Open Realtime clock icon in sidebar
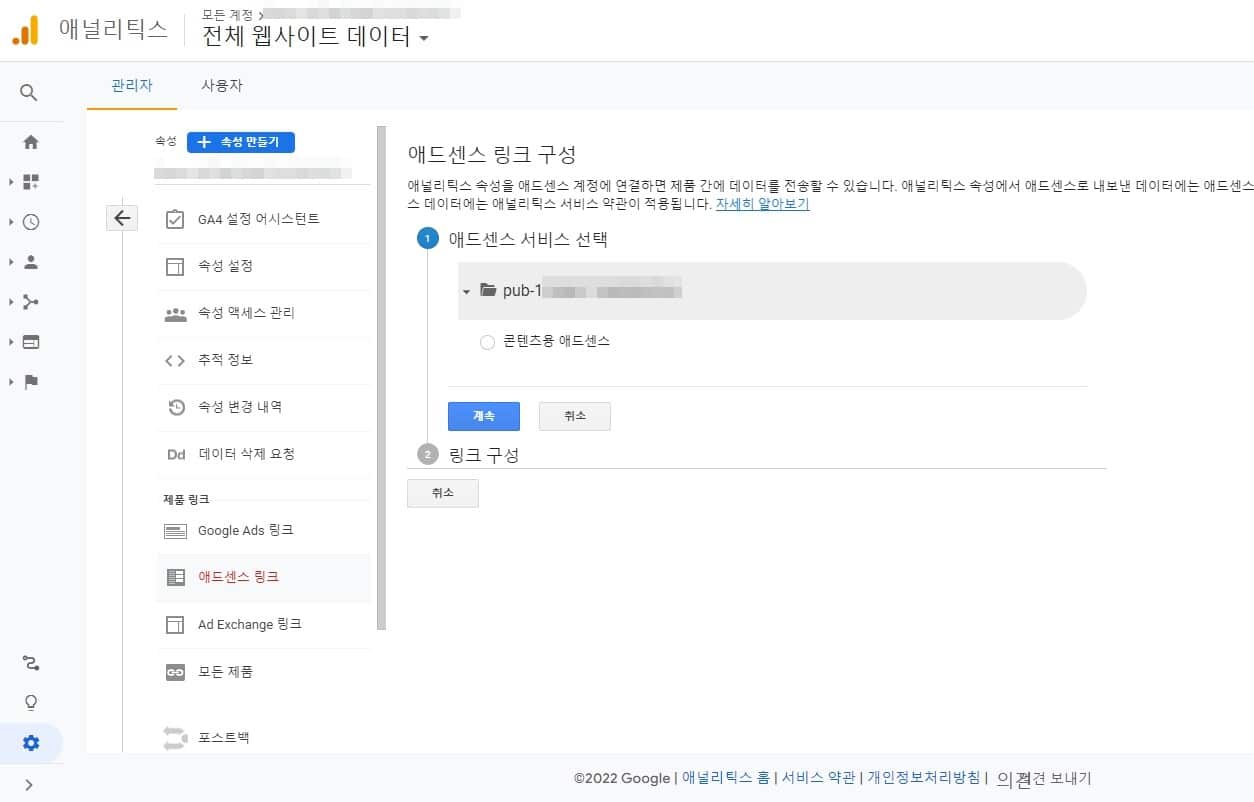 point(31,222)
